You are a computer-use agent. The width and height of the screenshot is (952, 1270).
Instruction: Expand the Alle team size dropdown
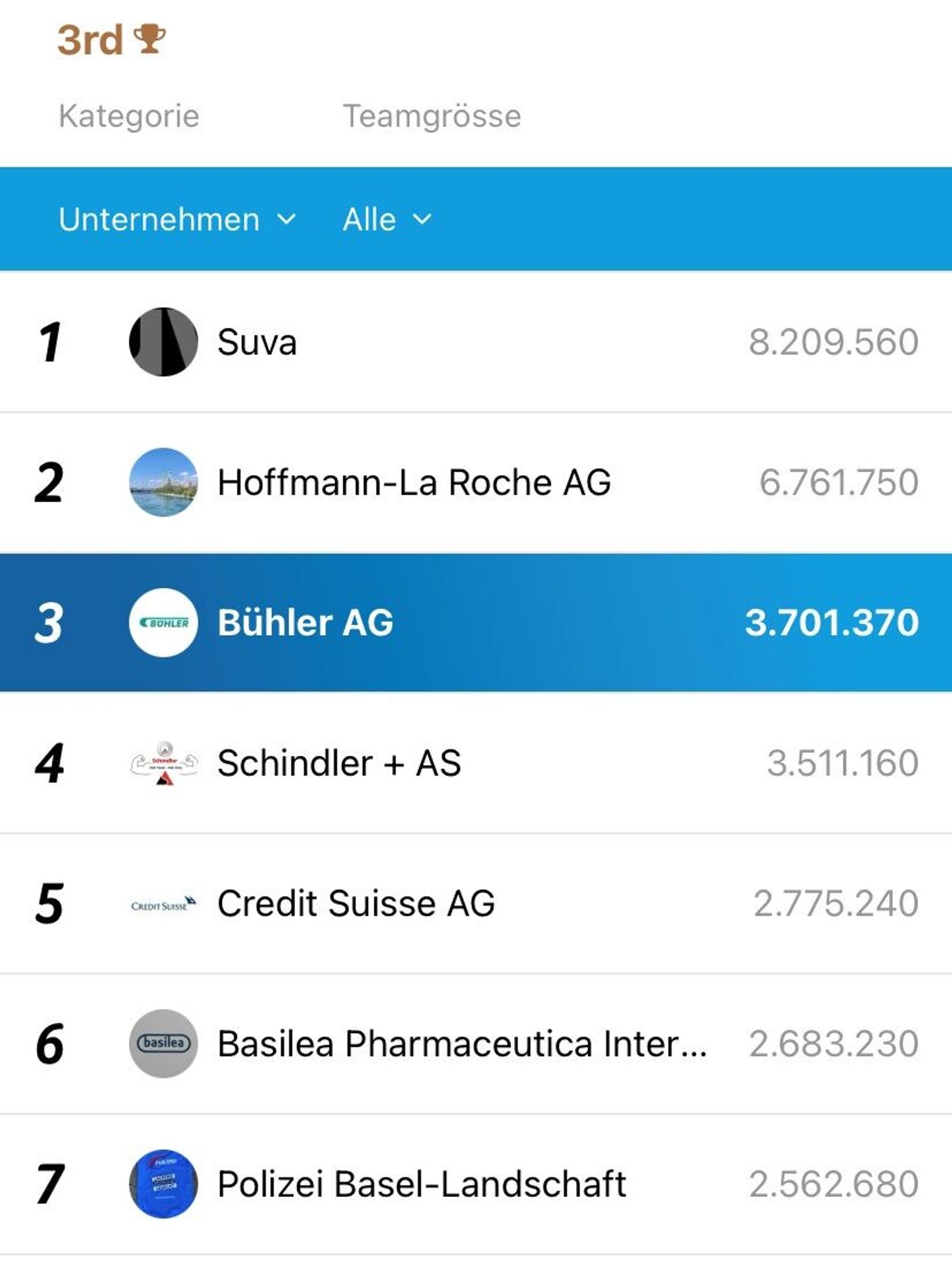[369, 220]
